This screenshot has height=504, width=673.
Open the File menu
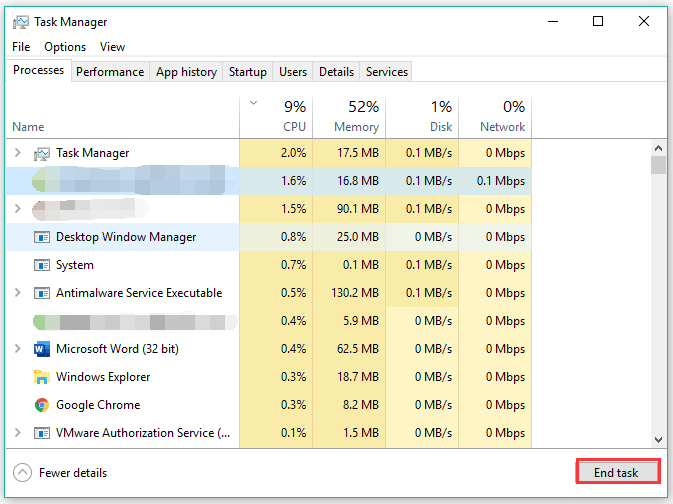coord(21,47)
